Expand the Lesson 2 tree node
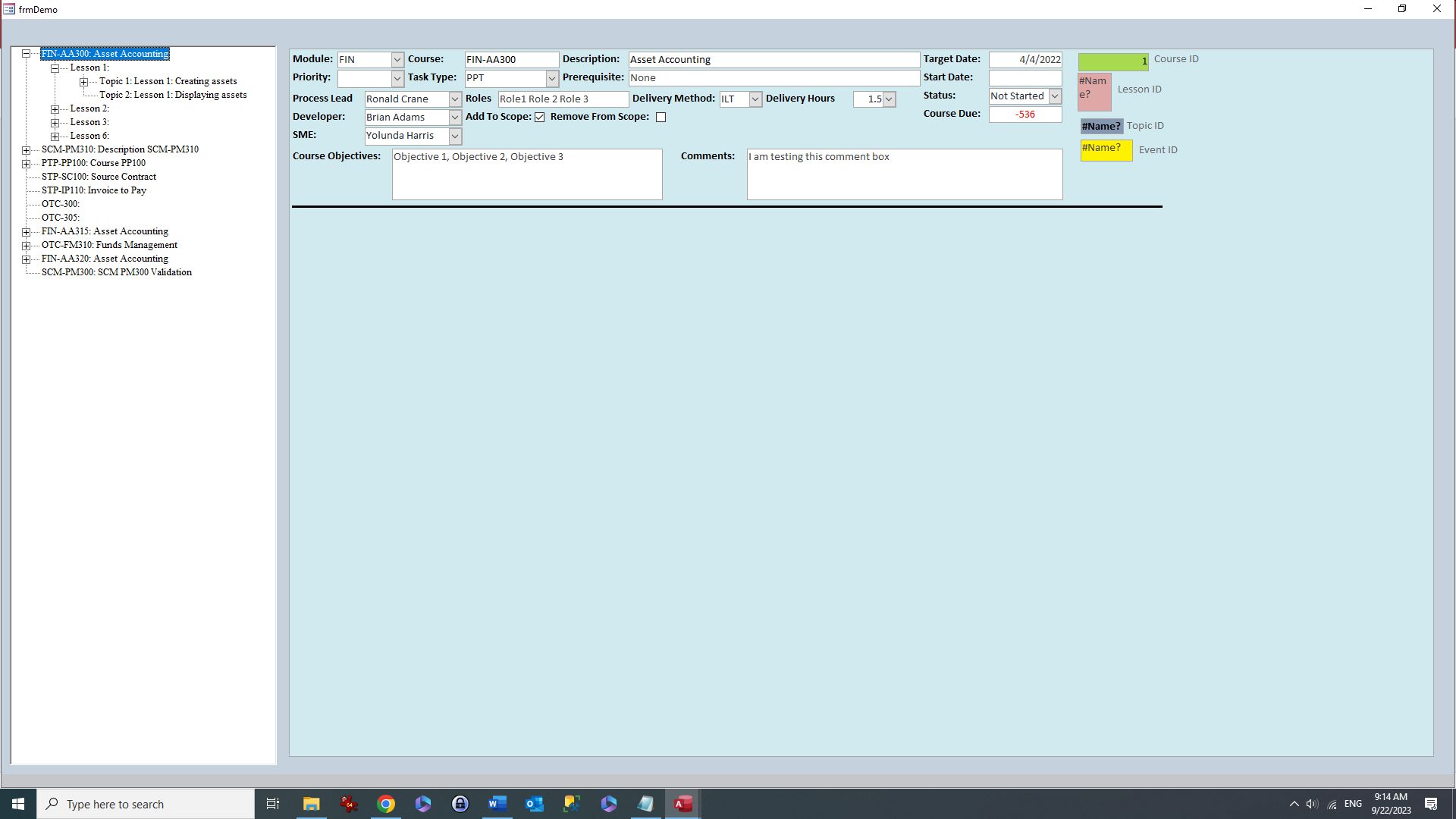 point(55,108)
